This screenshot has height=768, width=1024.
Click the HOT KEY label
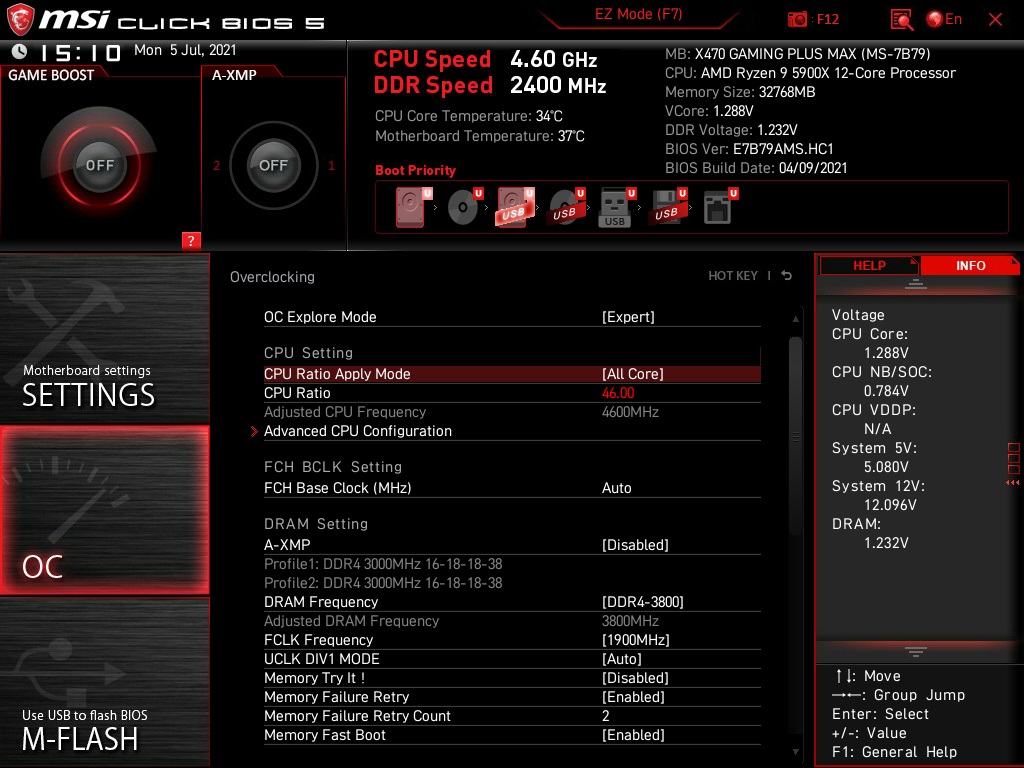[733, 276]
